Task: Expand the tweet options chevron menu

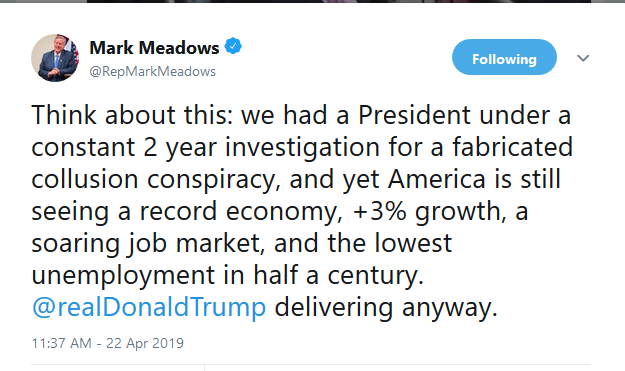Action: pyautogui.click(x=583, y=58)
